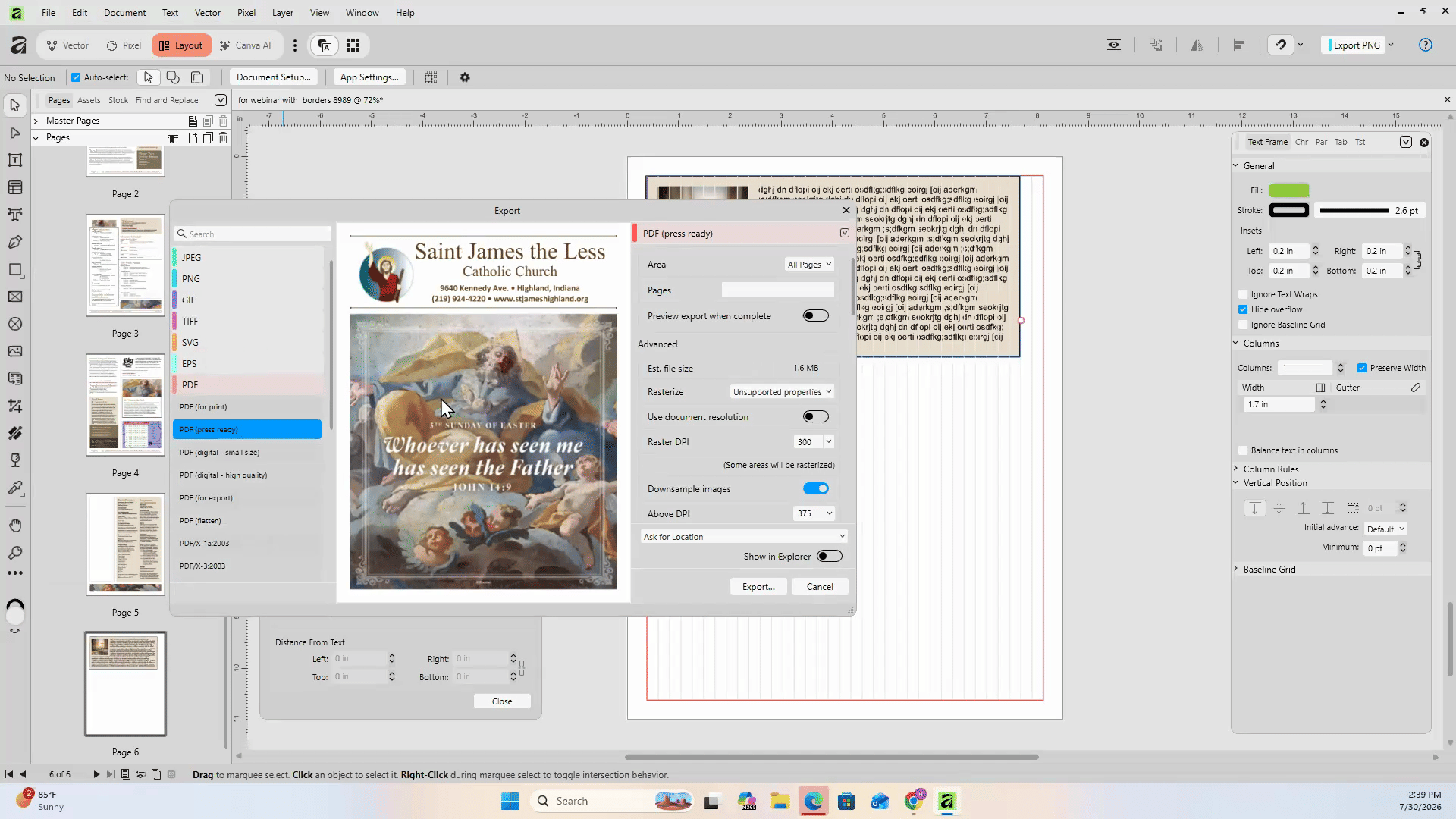Click the green Fill color swatch
This screenshot has height=819, width=1456.
(x=1288, y=190)
